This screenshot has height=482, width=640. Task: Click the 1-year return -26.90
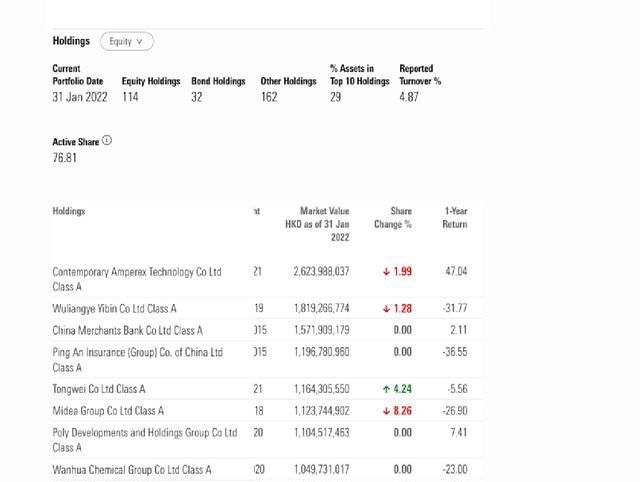click(x=455, y=411)
